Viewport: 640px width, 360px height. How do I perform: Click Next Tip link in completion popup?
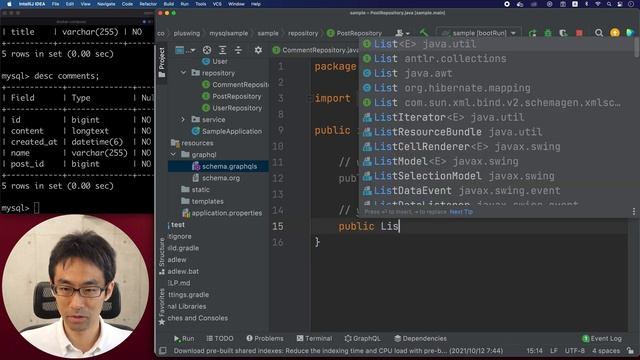coord(461,212)
